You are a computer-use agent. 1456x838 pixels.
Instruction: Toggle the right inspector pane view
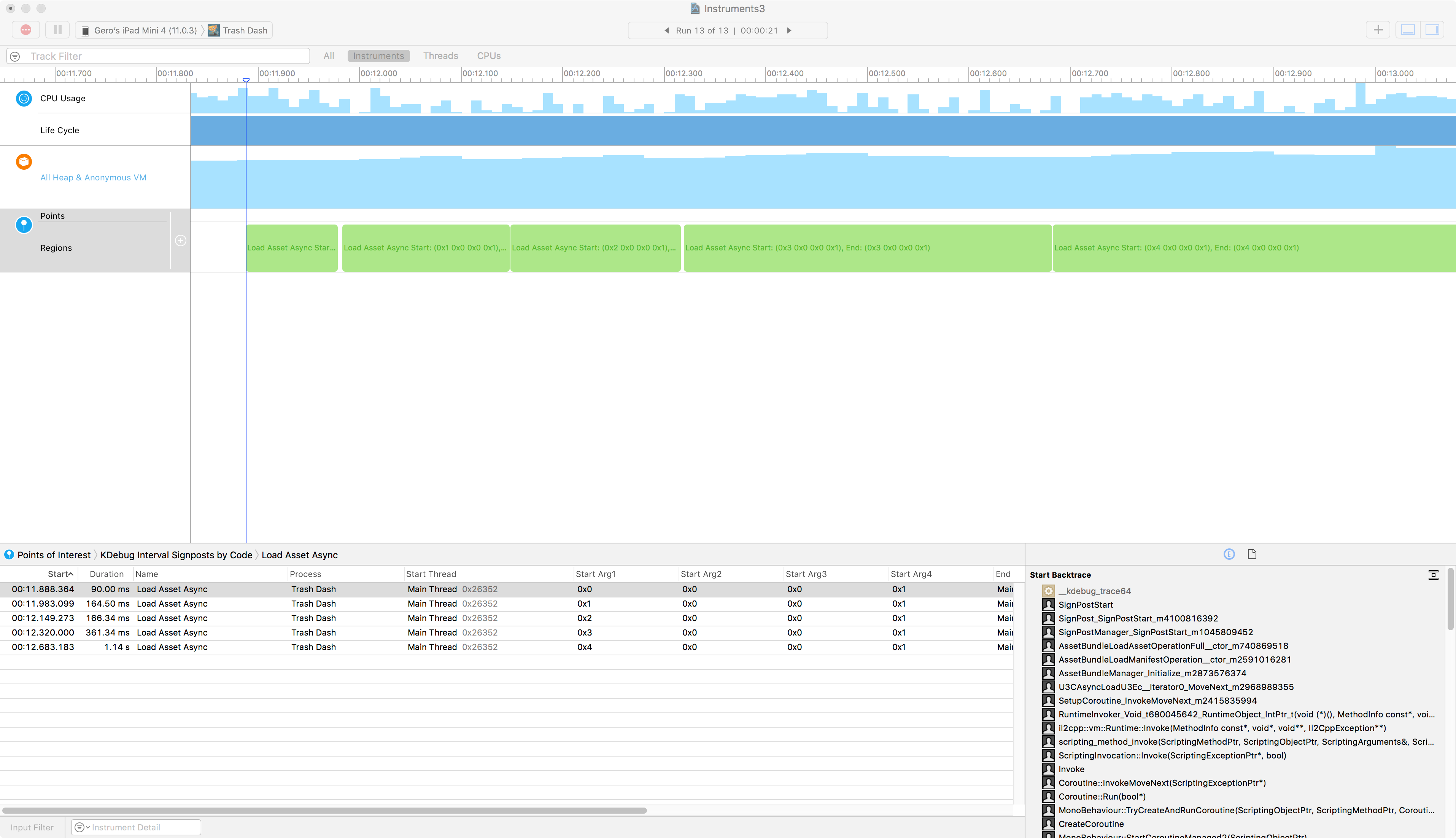(1432, 30)
